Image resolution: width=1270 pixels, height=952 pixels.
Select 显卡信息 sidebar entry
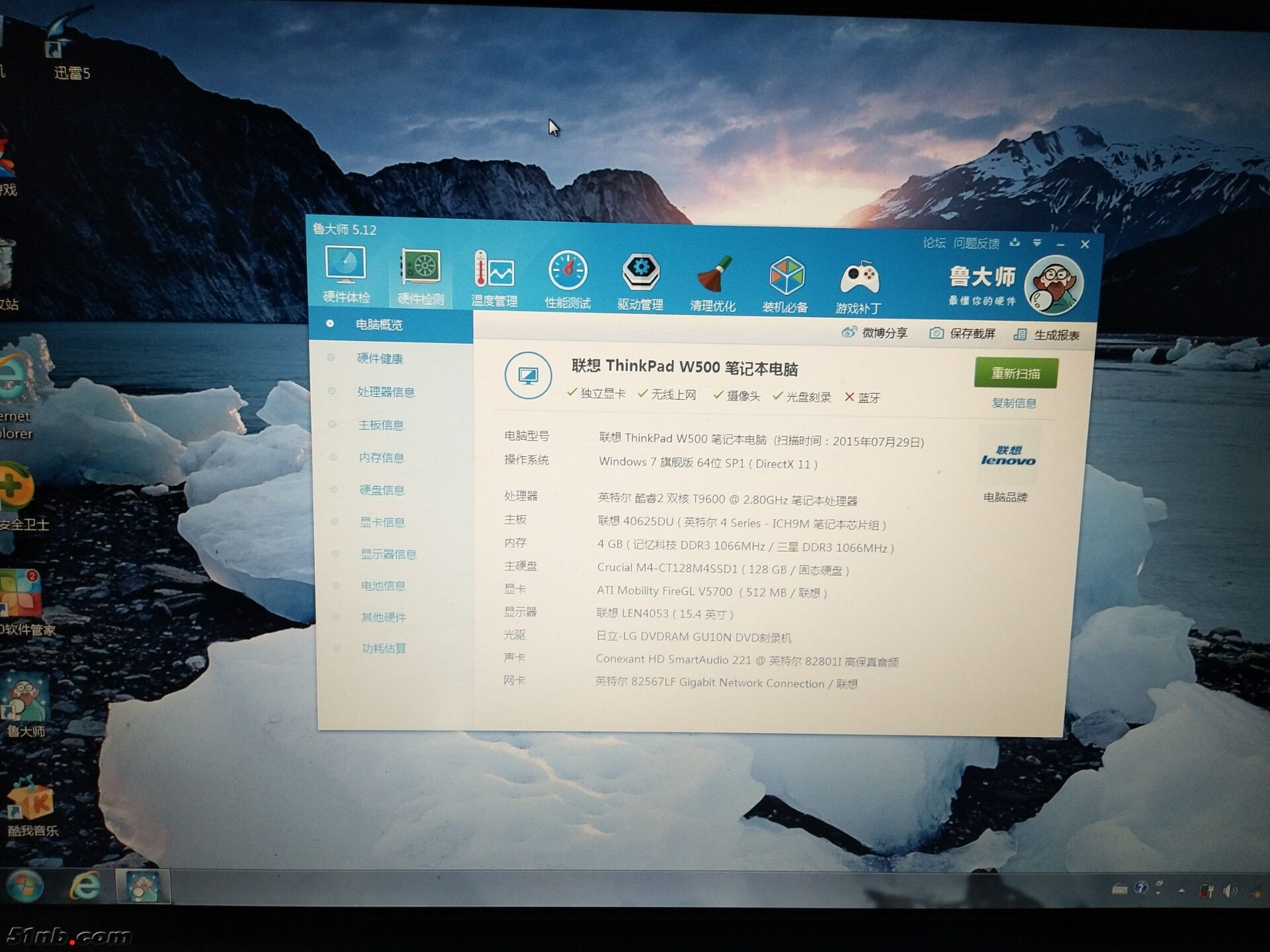[382, 522]
